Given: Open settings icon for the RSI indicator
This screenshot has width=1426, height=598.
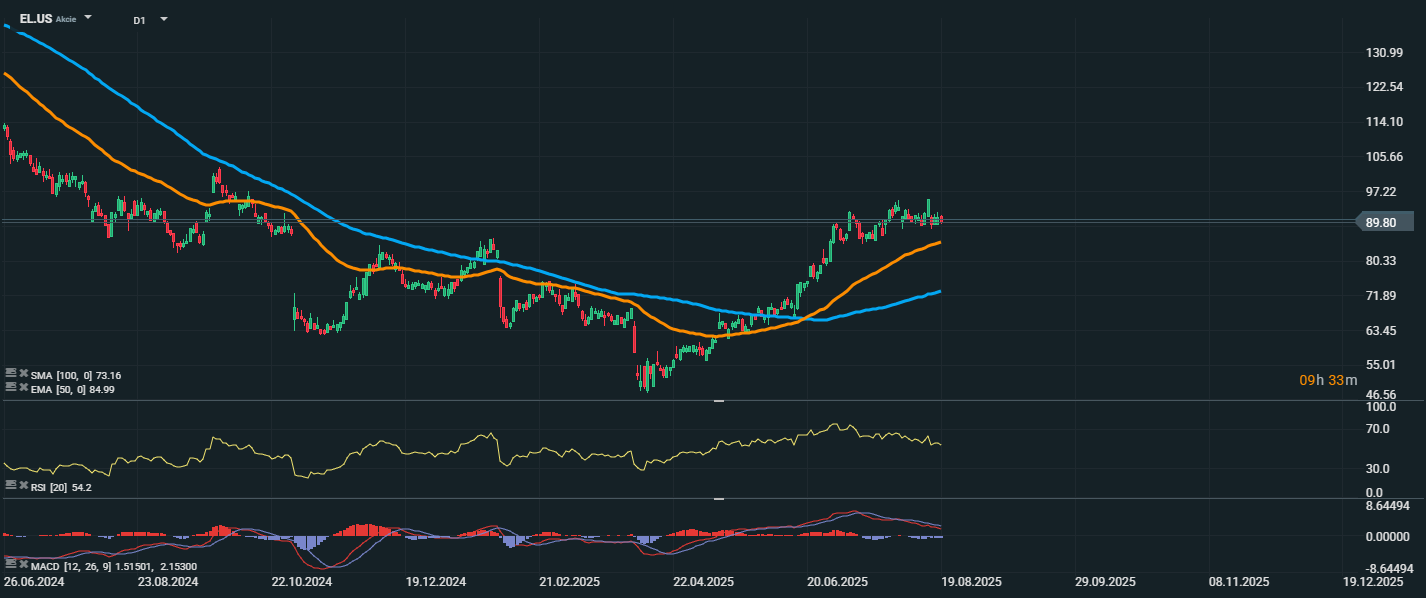Looking at the screenshot, I should coord(10,485).
